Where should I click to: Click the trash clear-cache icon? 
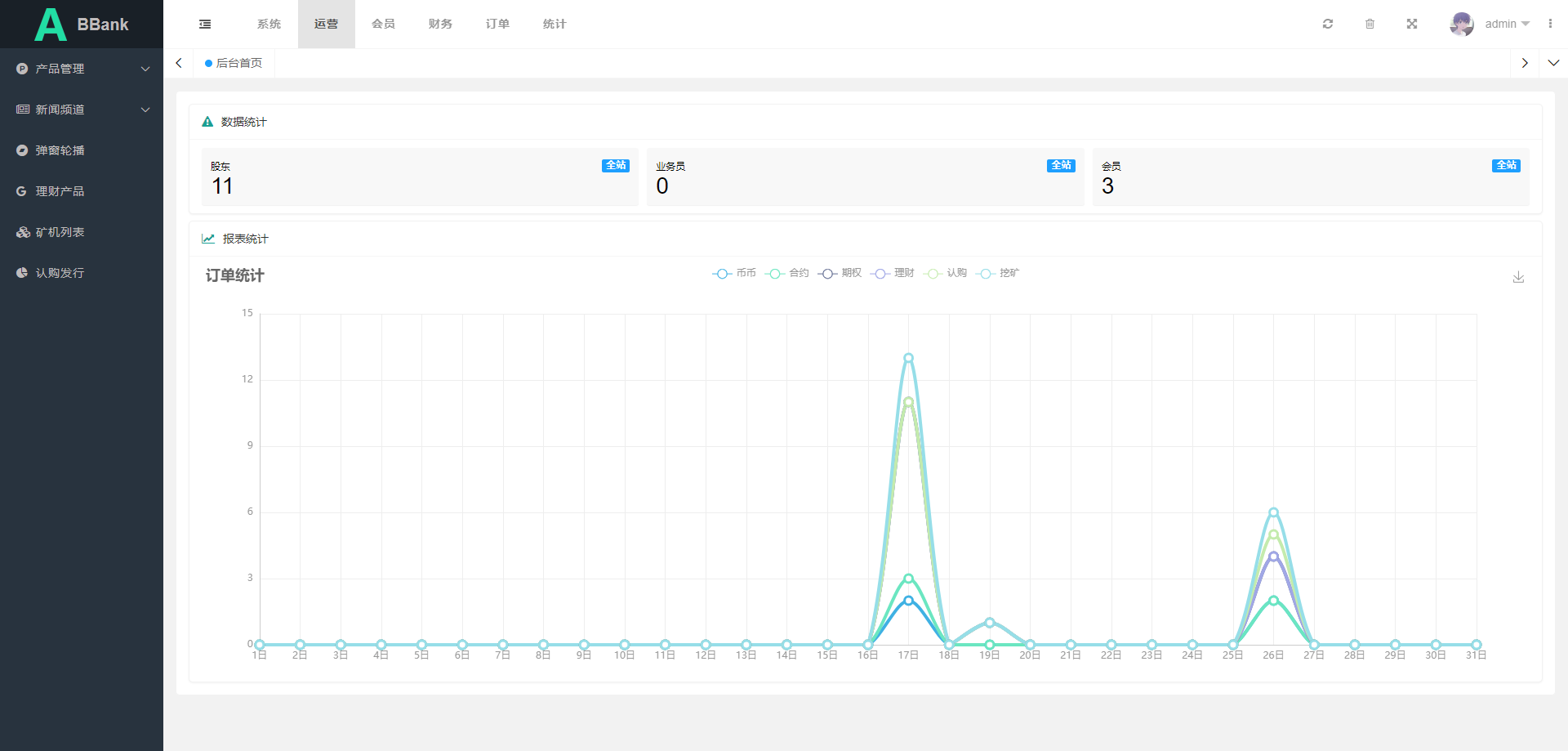[x=1370, y=25]
